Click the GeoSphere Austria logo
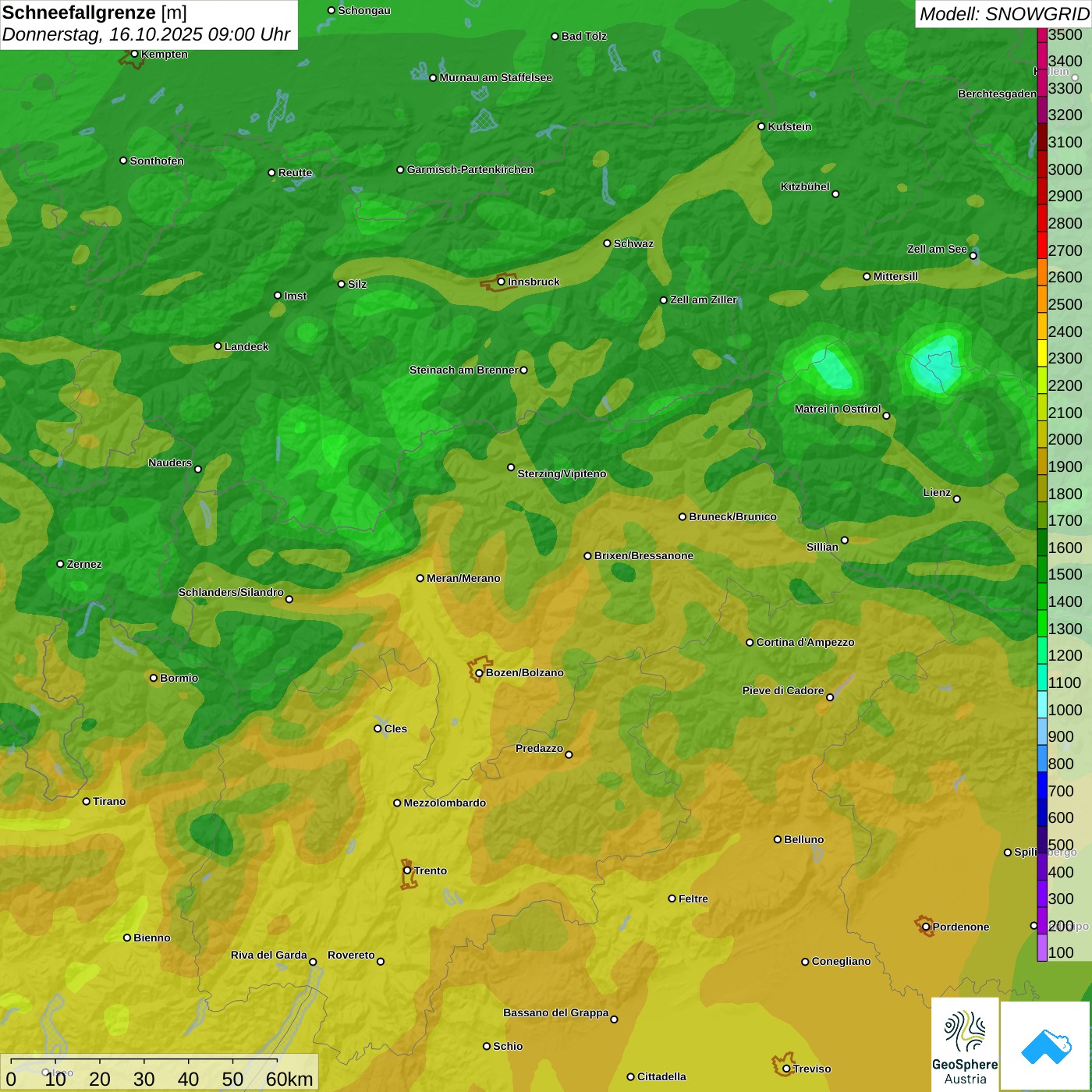 point(965,1044)
